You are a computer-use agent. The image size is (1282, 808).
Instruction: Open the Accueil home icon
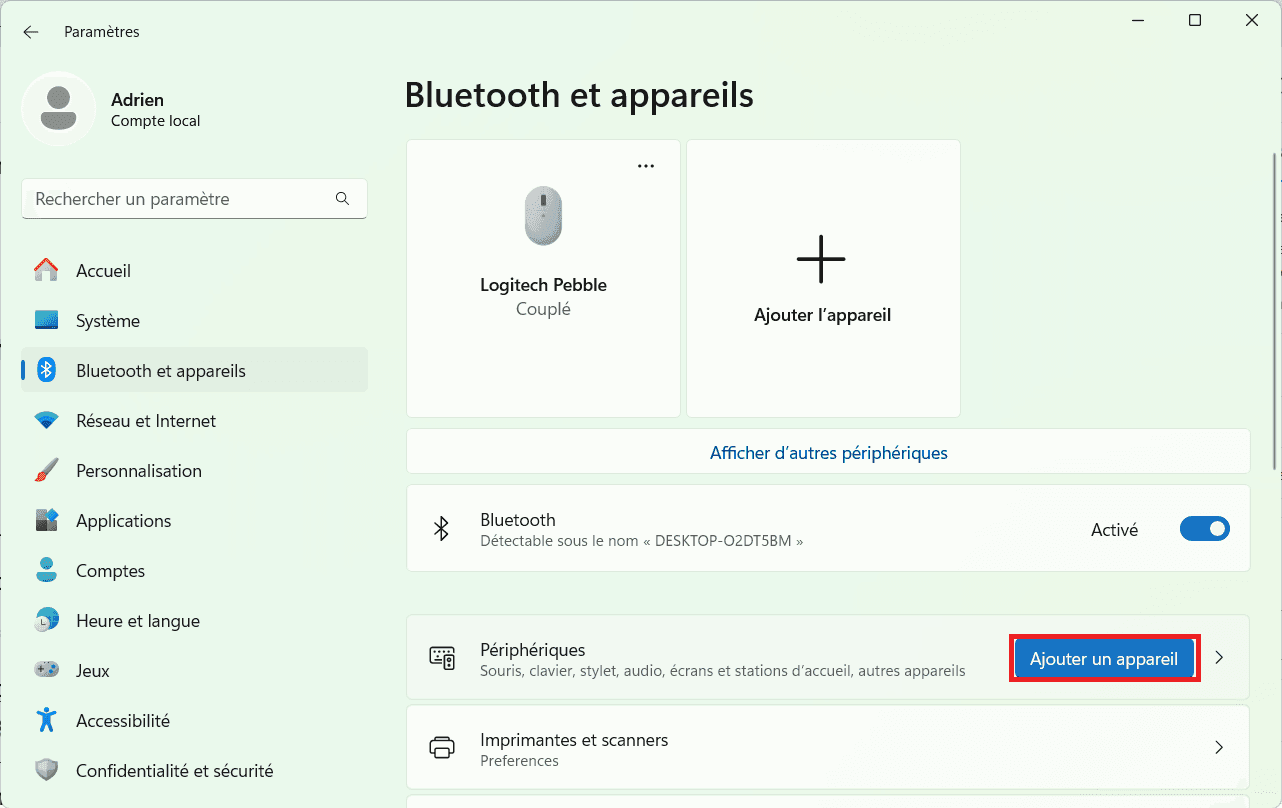pos(46,271)
